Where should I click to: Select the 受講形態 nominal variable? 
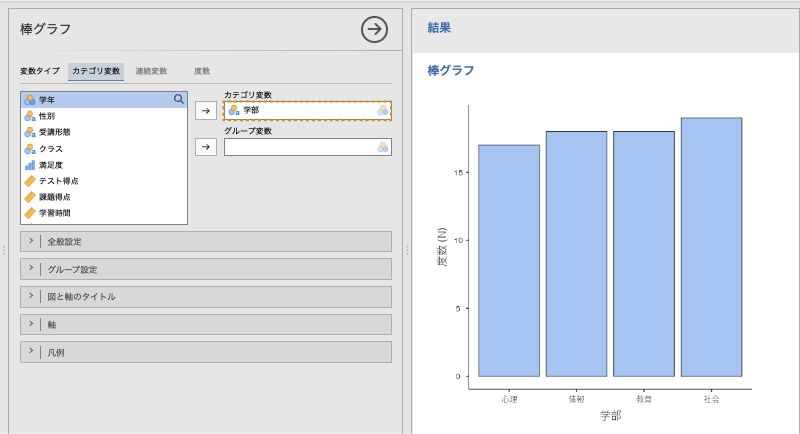55,132
